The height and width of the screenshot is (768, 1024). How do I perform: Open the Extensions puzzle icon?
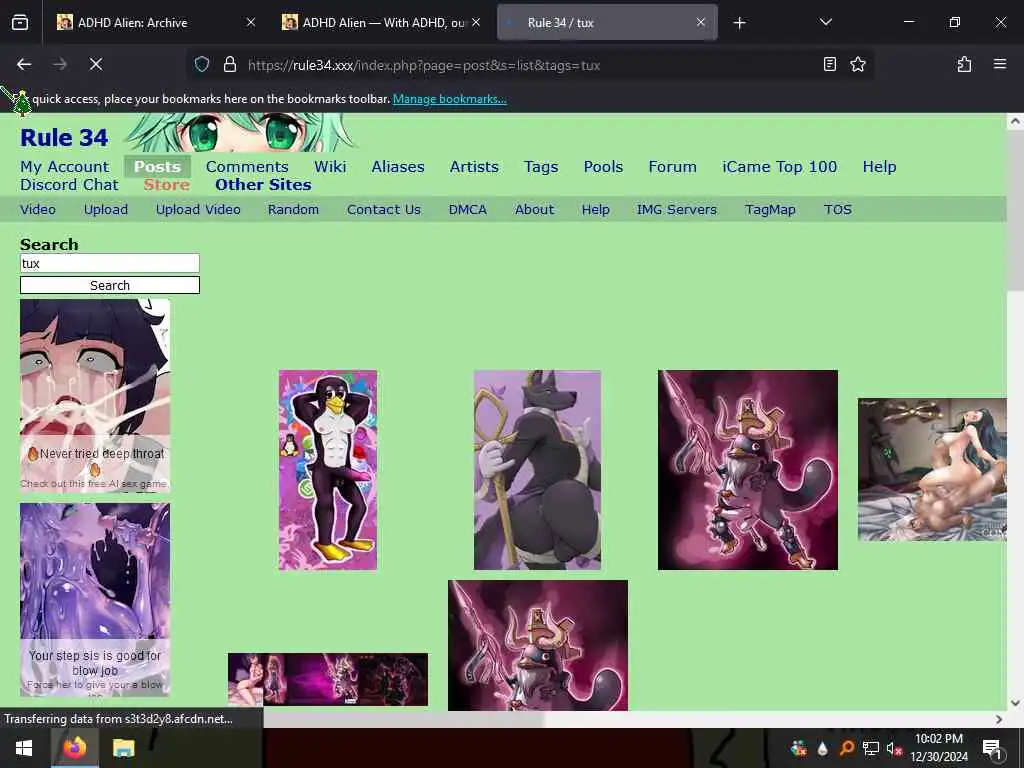[x=964, y=64]
